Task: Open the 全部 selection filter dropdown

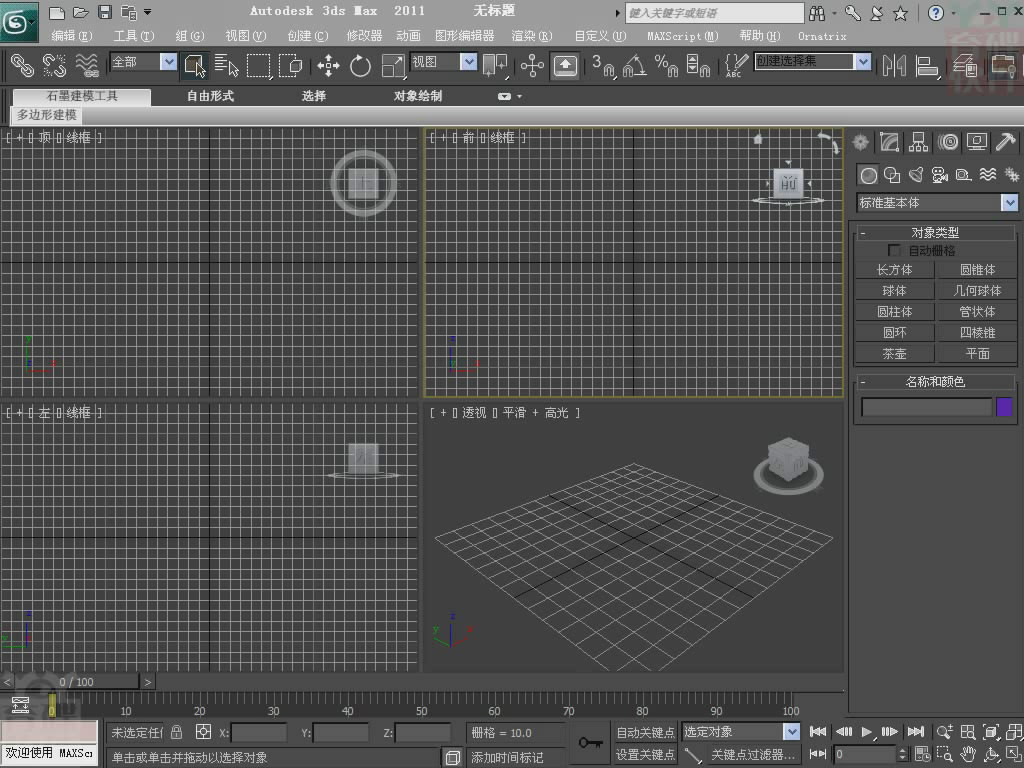Action: (x=168, y=61)
